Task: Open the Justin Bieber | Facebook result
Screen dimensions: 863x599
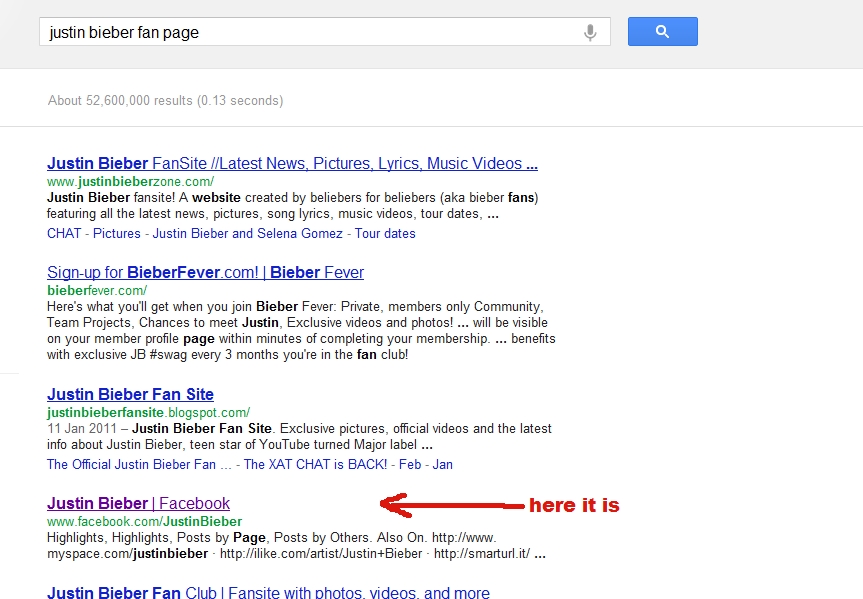Action: tap(138, 503)
